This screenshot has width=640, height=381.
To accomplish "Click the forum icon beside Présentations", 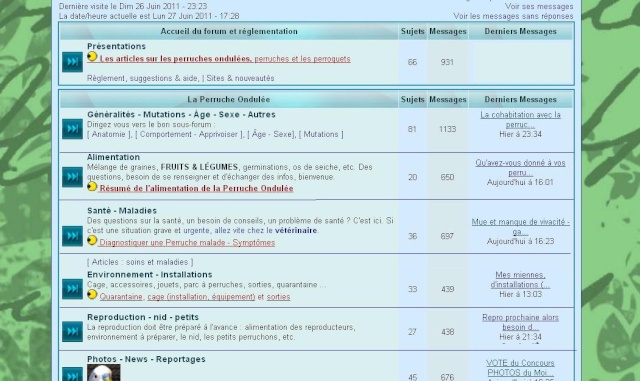I will (x=72, y=62).
